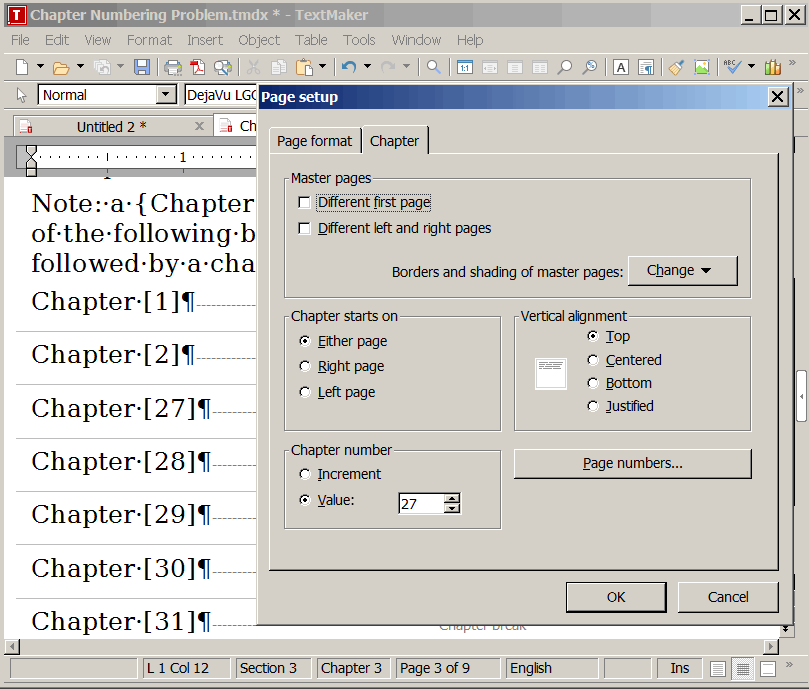
Task: Select Right page radio option
Action: (x=305, y=367)
